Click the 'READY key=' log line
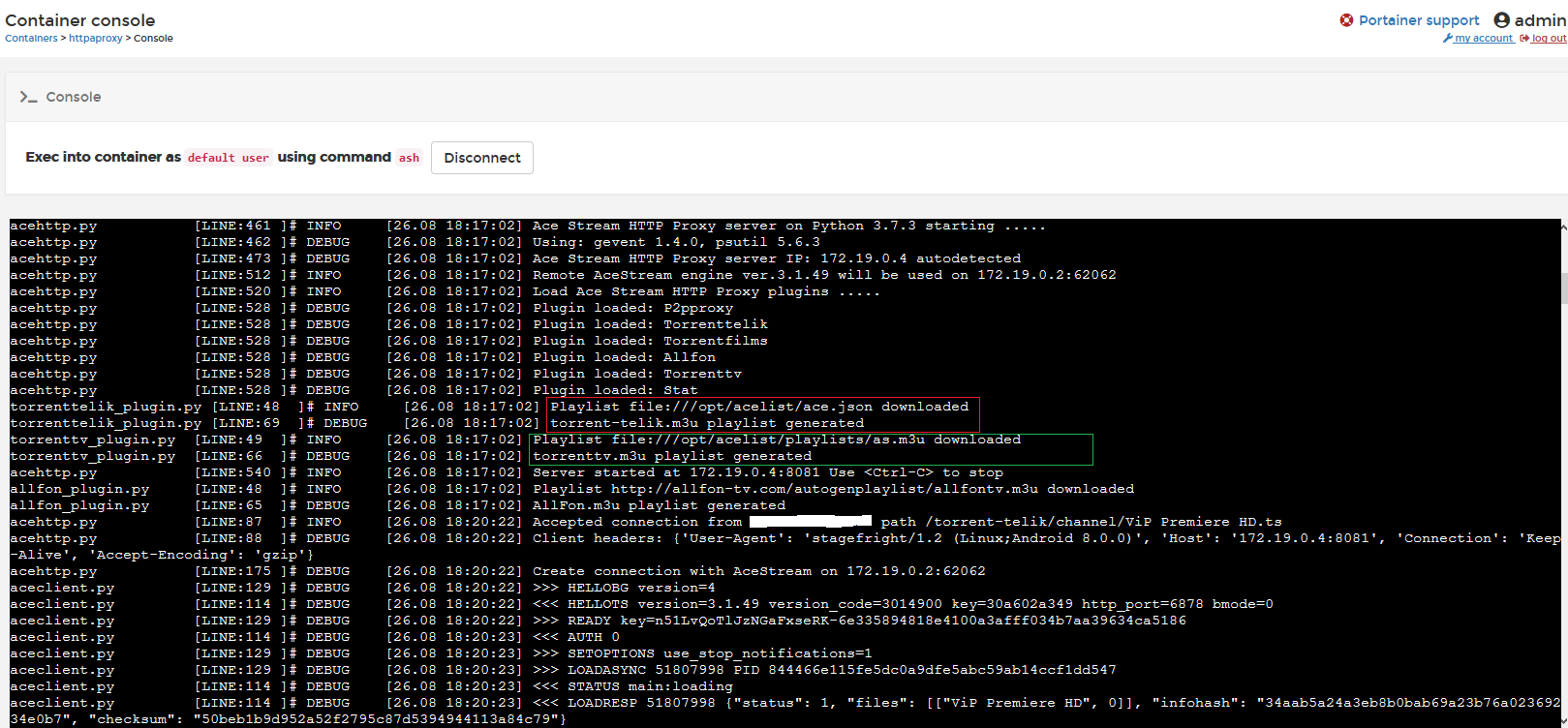The width and height of the screenshot is (1568, 728). click(x=859, y=621)
